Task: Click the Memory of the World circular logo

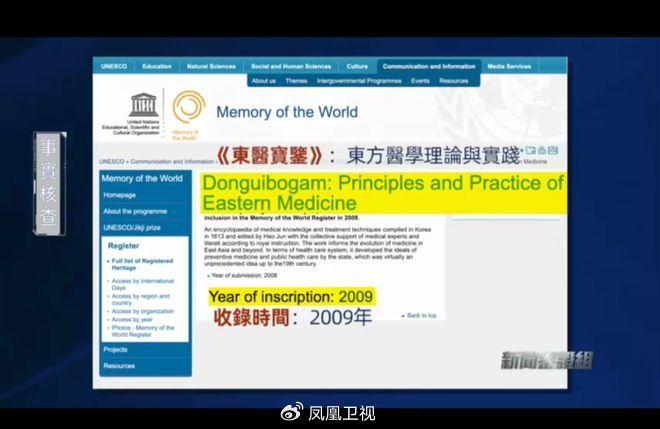Action: point(189,107)
